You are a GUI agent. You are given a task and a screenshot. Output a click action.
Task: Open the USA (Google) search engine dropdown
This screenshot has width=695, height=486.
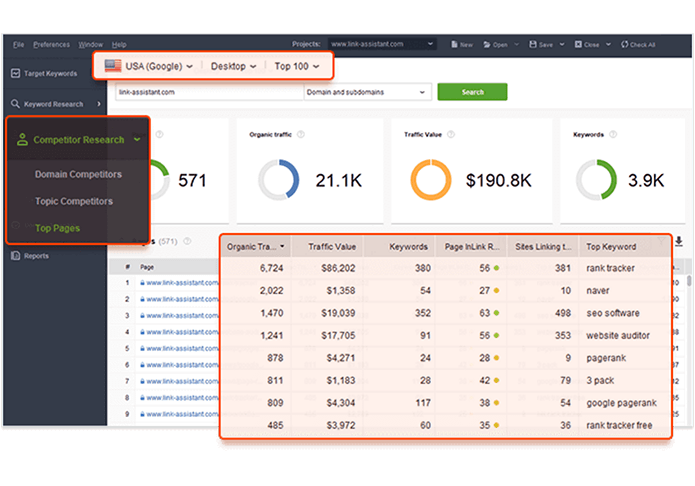[149, 67]
